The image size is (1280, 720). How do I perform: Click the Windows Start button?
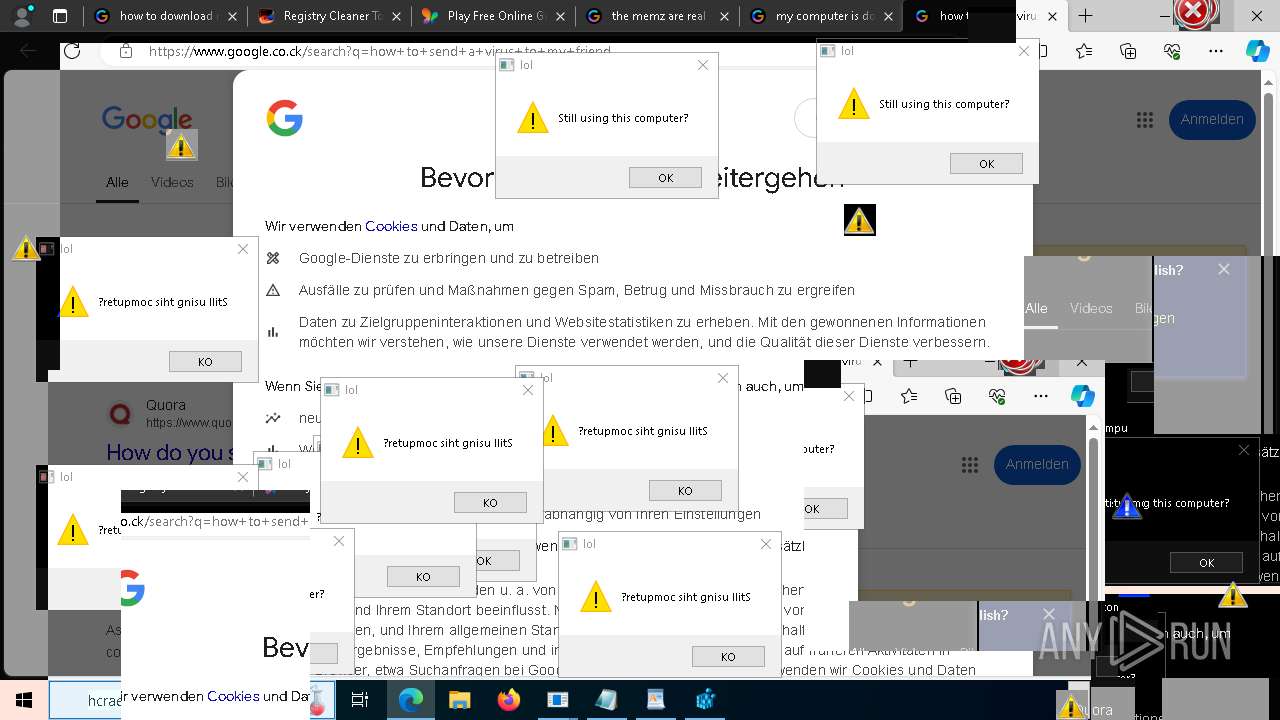point(23,700)
